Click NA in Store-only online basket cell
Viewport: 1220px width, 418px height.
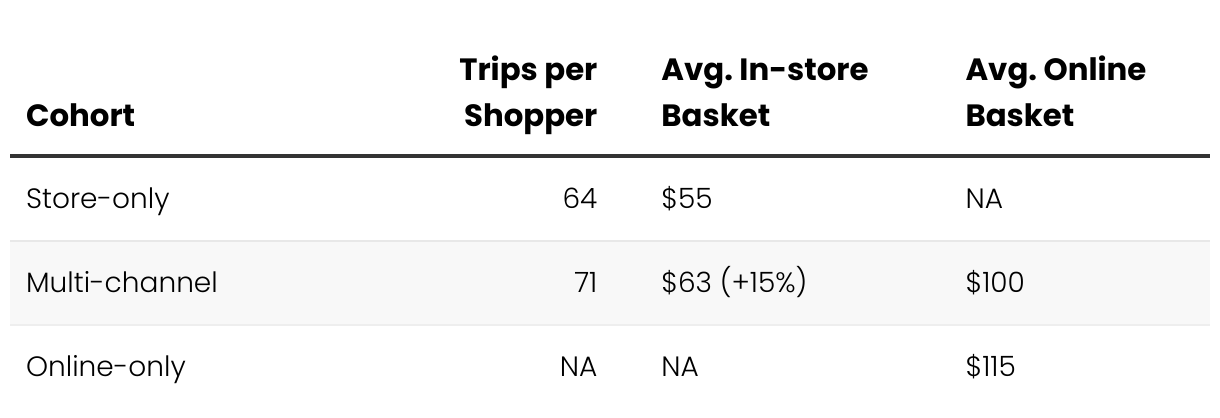pyautogui.click(x=983, y=198)
